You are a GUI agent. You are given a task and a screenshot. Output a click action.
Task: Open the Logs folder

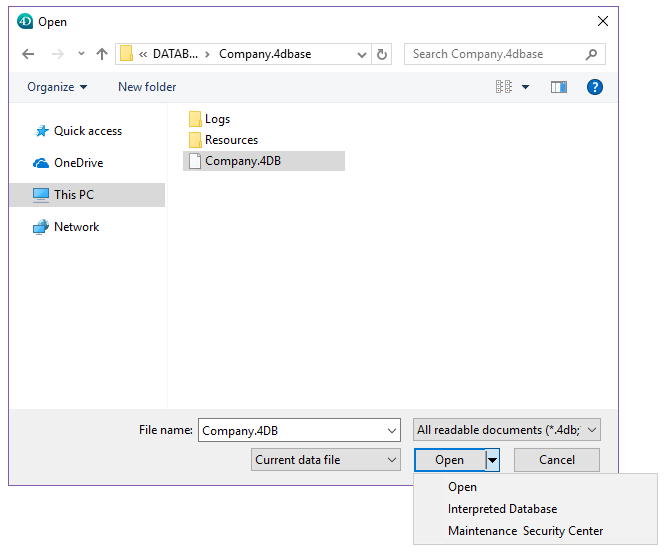coord(217,119)
